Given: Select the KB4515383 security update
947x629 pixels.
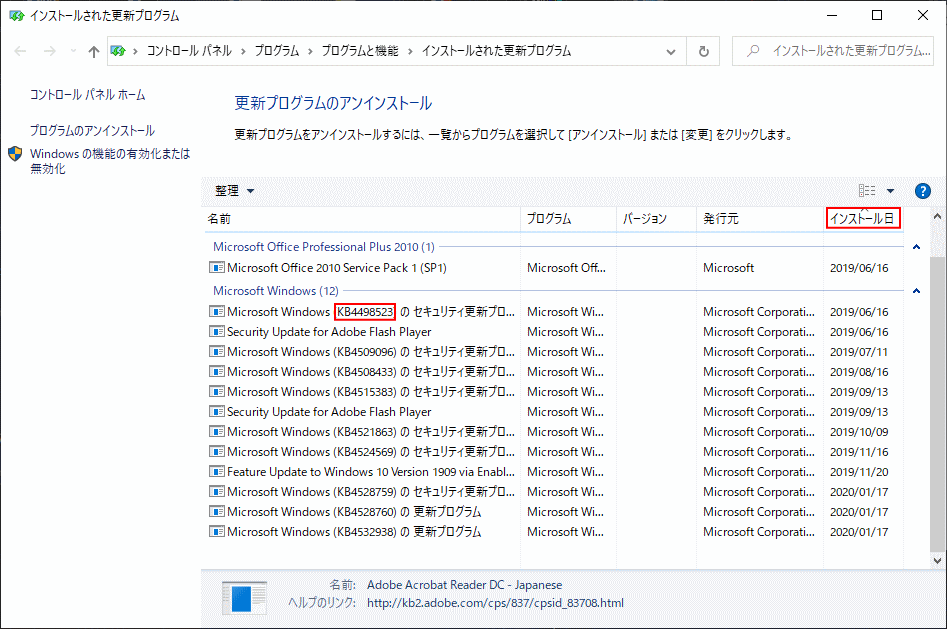Looking at the screenshot, I should pos(371,392).
